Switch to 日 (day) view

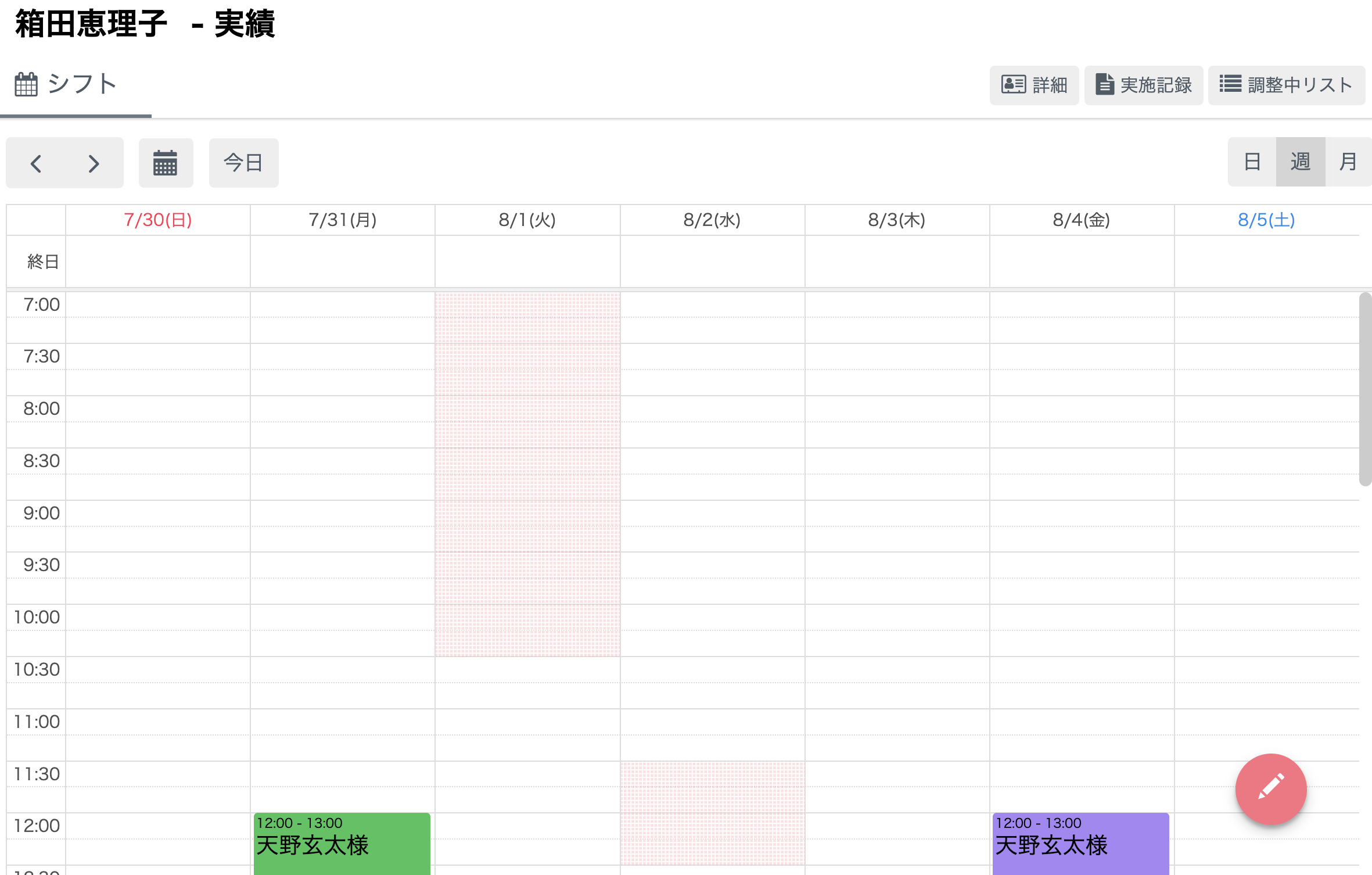tap(1251, 162)
